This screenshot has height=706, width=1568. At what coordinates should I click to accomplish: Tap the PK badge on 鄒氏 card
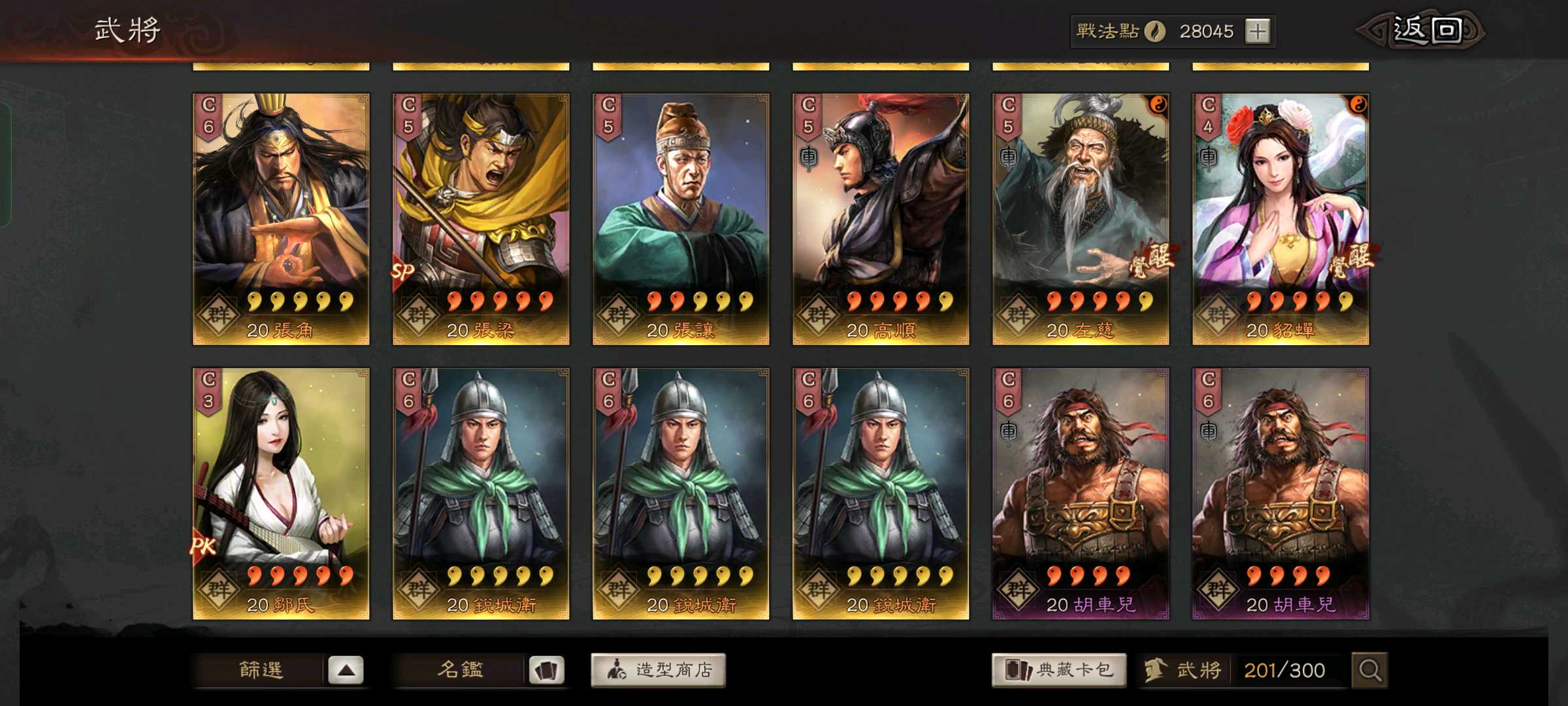203,546
